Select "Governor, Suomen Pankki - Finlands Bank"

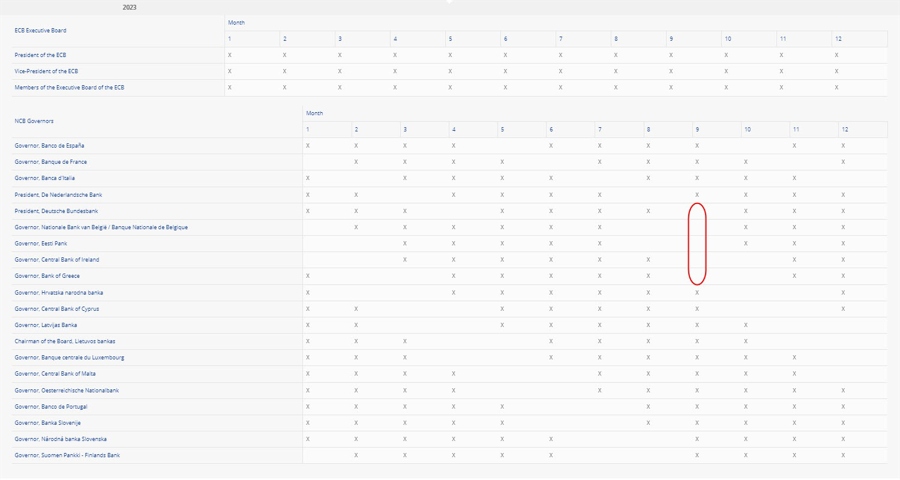(x=67, y=455)
